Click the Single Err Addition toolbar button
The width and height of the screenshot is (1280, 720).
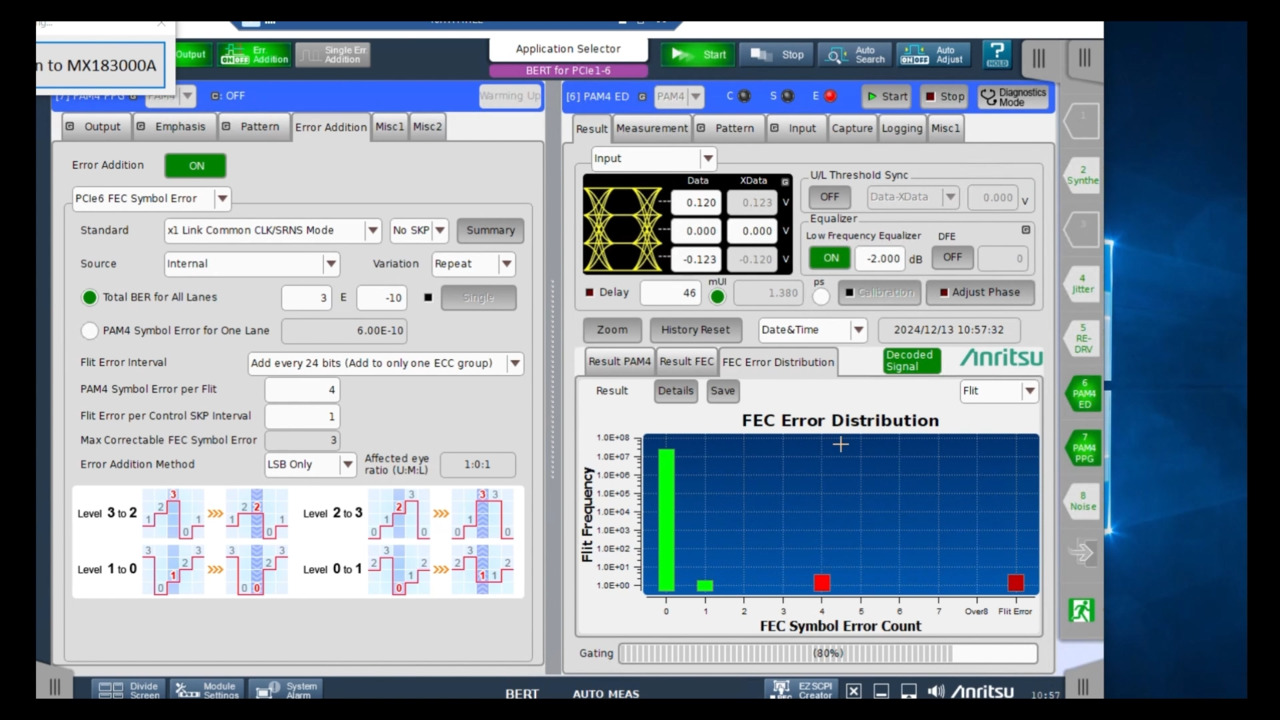(x=332, y=55)
